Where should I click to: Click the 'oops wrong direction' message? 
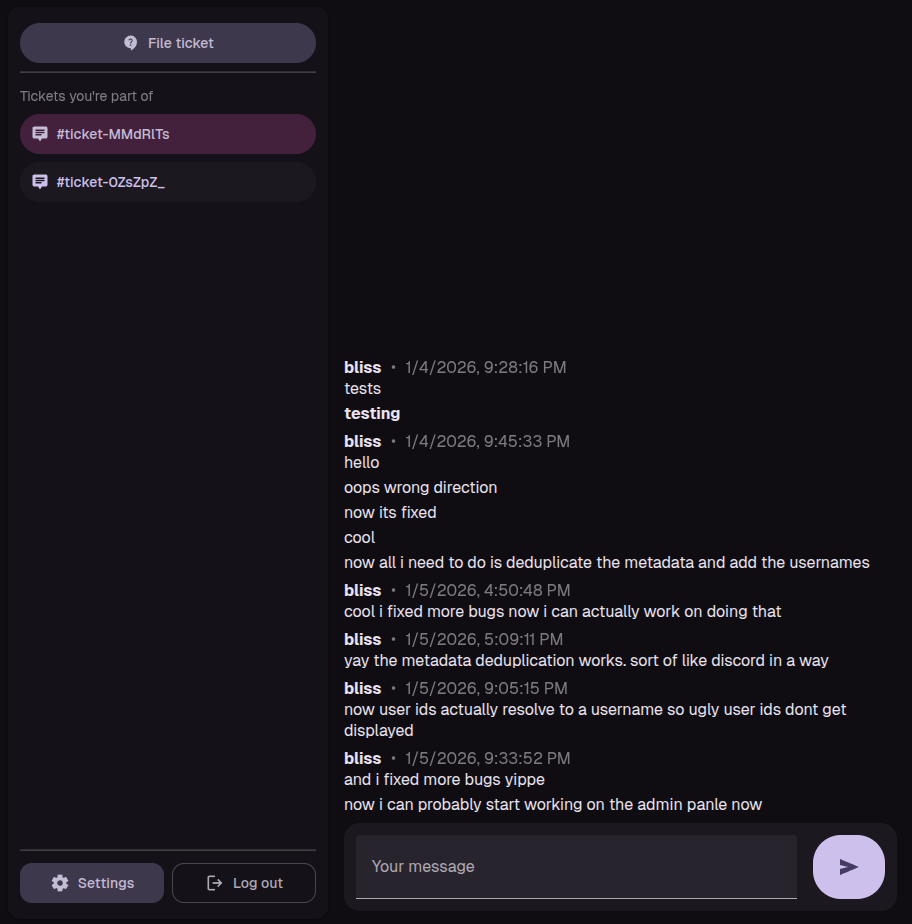(x=420, y=487)
